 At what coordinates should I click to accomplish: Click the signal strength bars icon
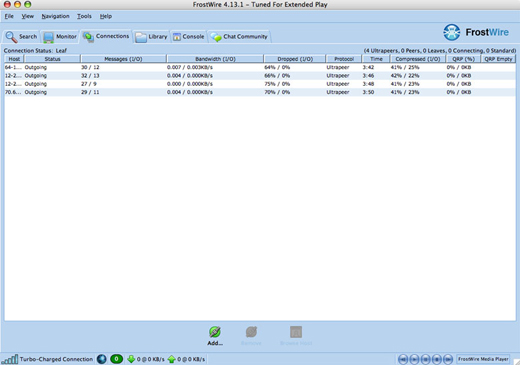point(10,359)
